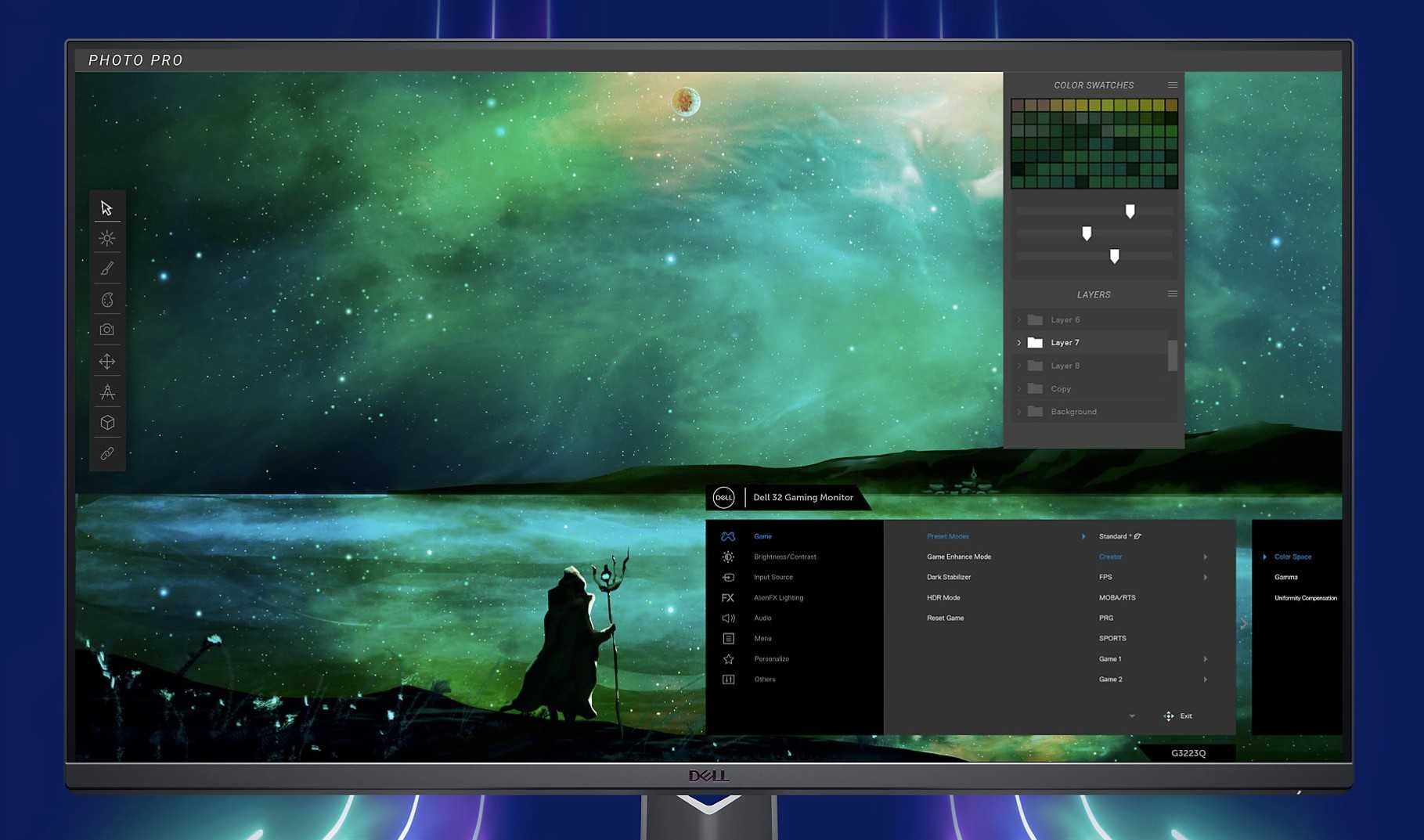The height and width of the screenshot is (840, 1424).
Task: Click the G3223Q model label
Action: (1188, 753)
